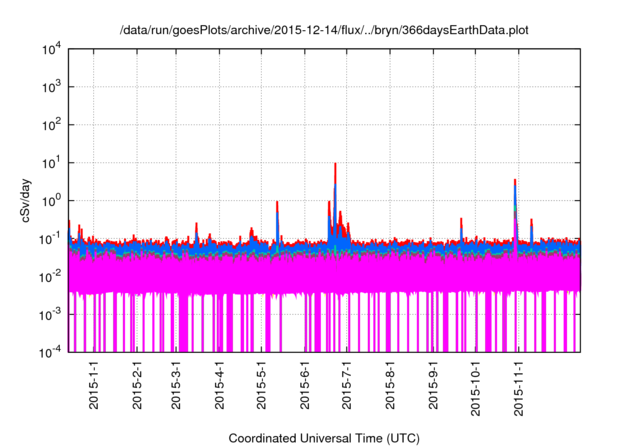Click the 2015-6-1 date tick label

click(303, 387)
